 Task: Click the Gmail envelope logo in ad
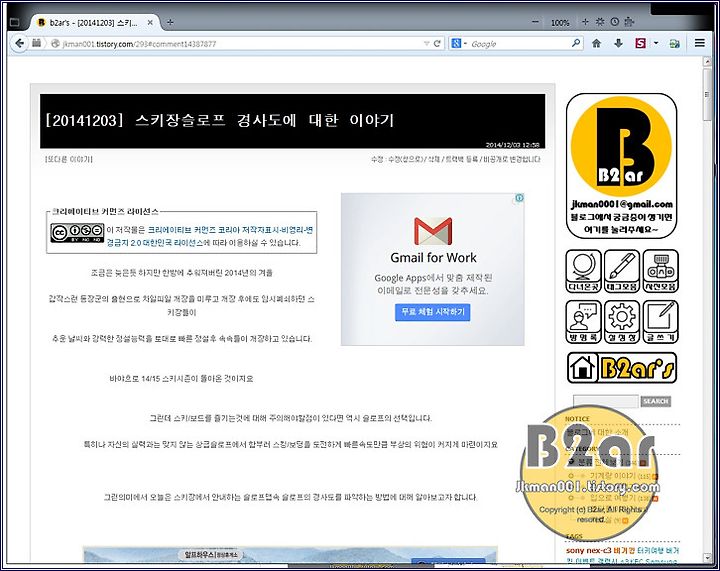tap(433, 231)
